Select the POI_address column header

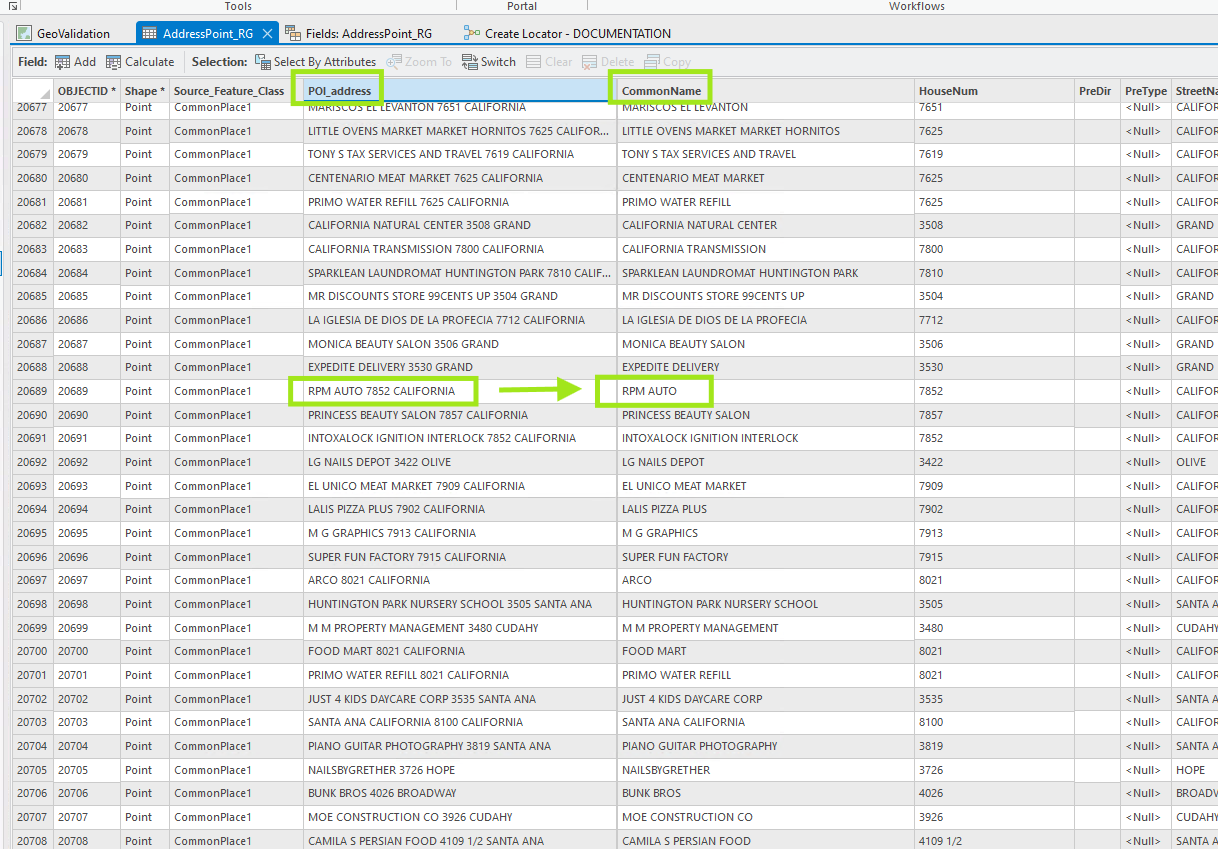point(460,91)
